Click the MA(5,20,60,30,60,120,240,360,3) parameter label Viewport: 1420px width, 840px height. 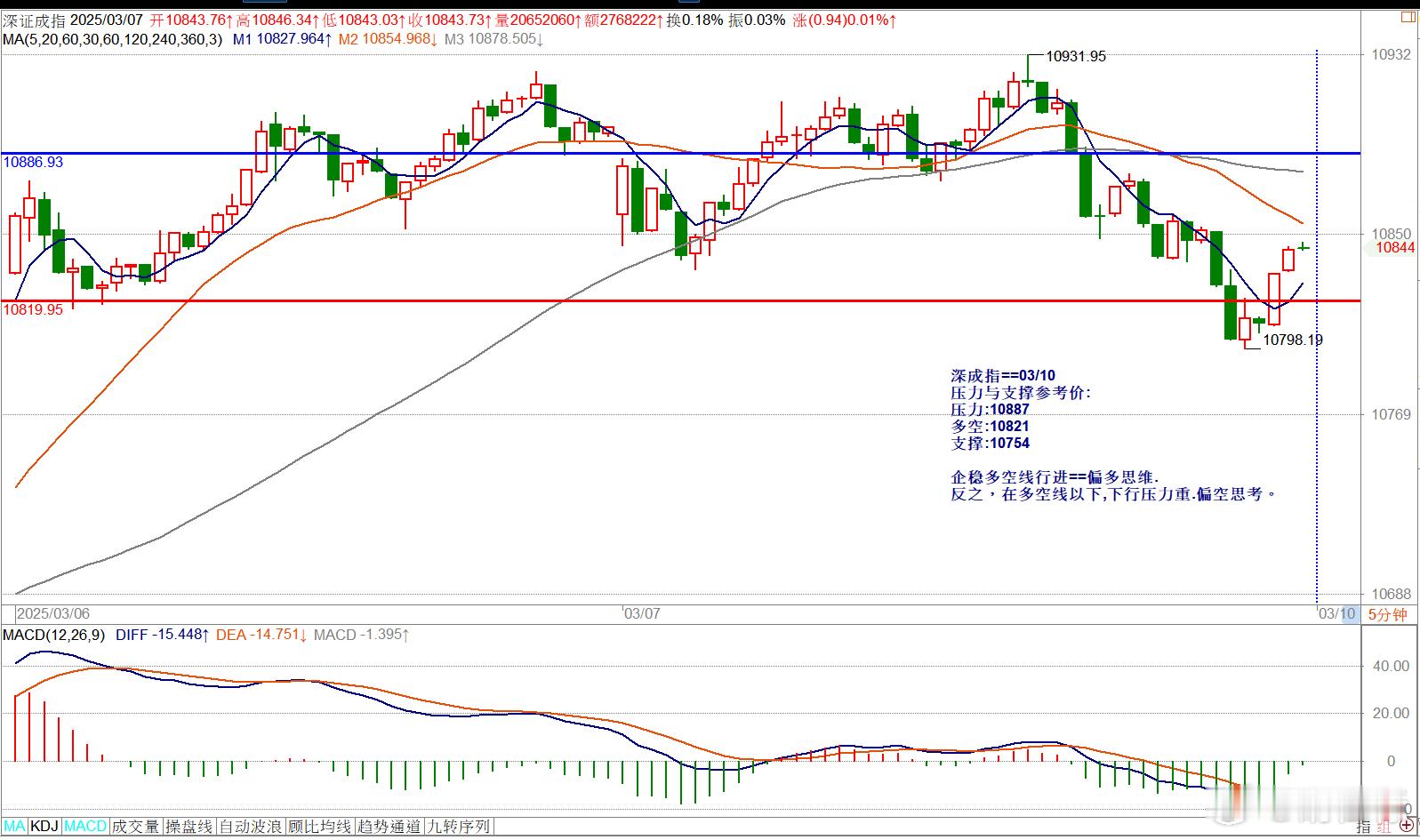(112, 39)
